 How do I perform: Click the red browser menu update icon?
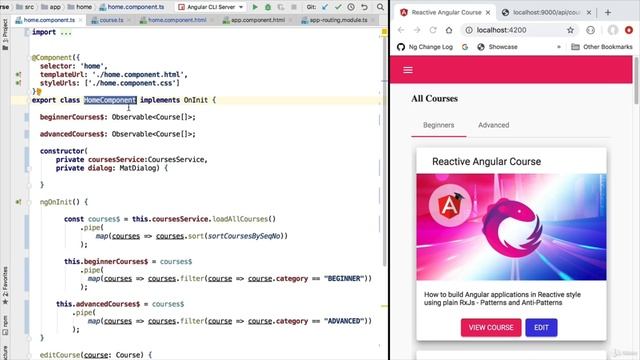[629, 30]
